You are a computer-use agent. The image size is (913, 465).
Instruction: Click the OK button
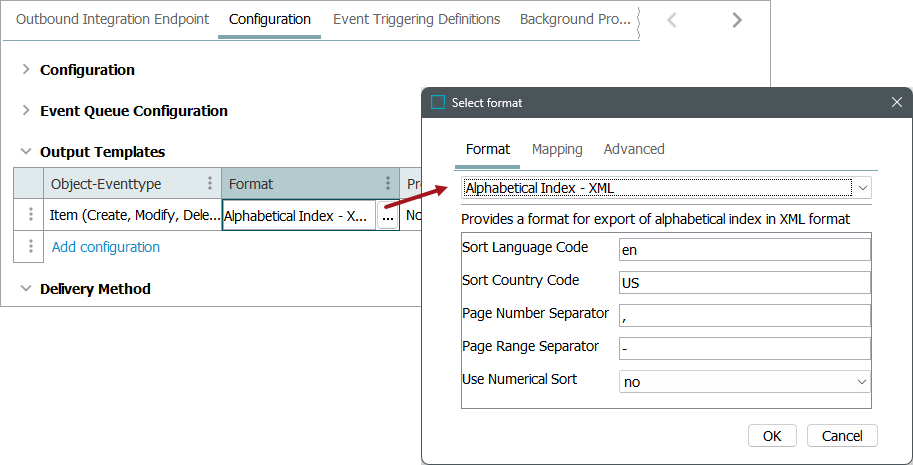(772, 436)
